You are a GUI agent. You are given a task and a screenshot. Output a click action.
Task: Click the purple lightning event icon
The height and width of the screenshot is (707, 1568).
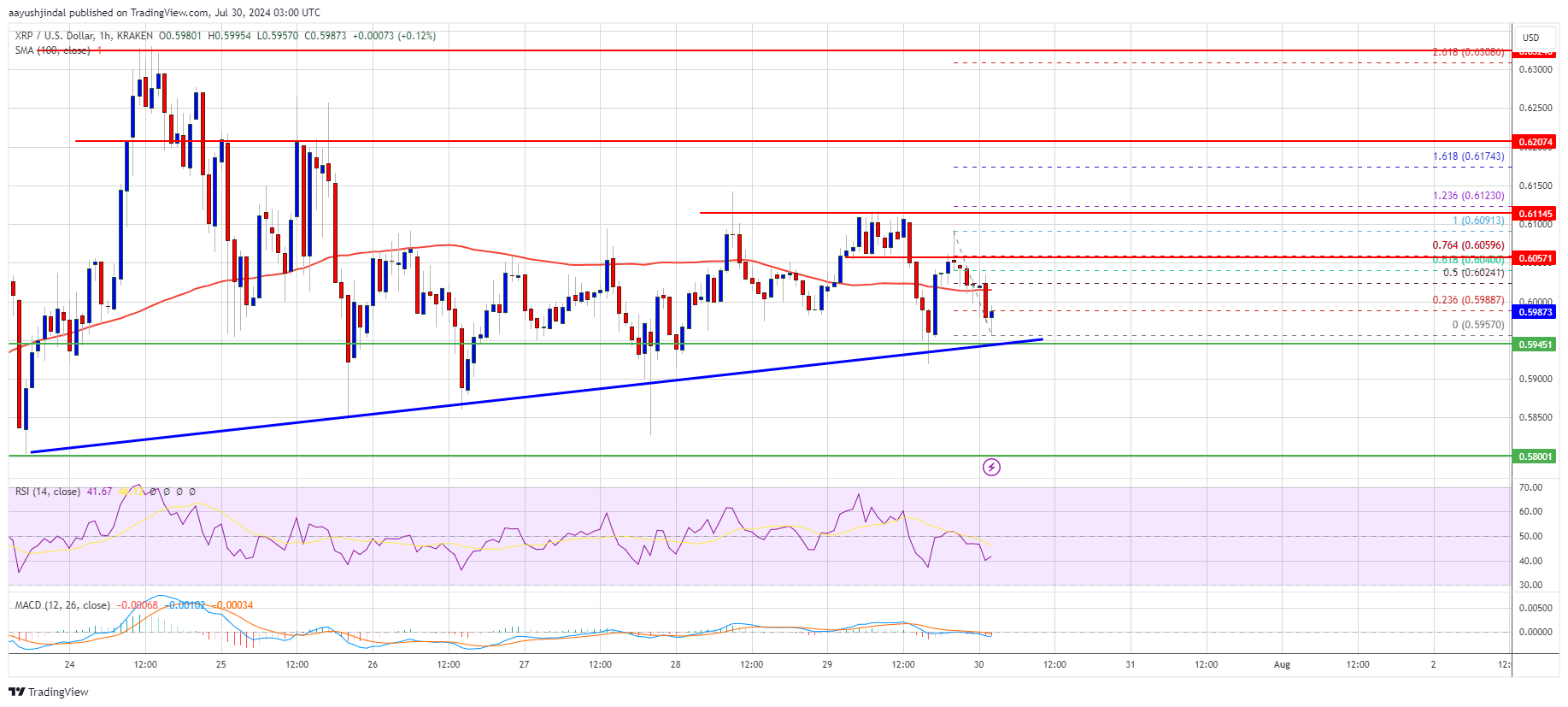[x=991, y=467]
